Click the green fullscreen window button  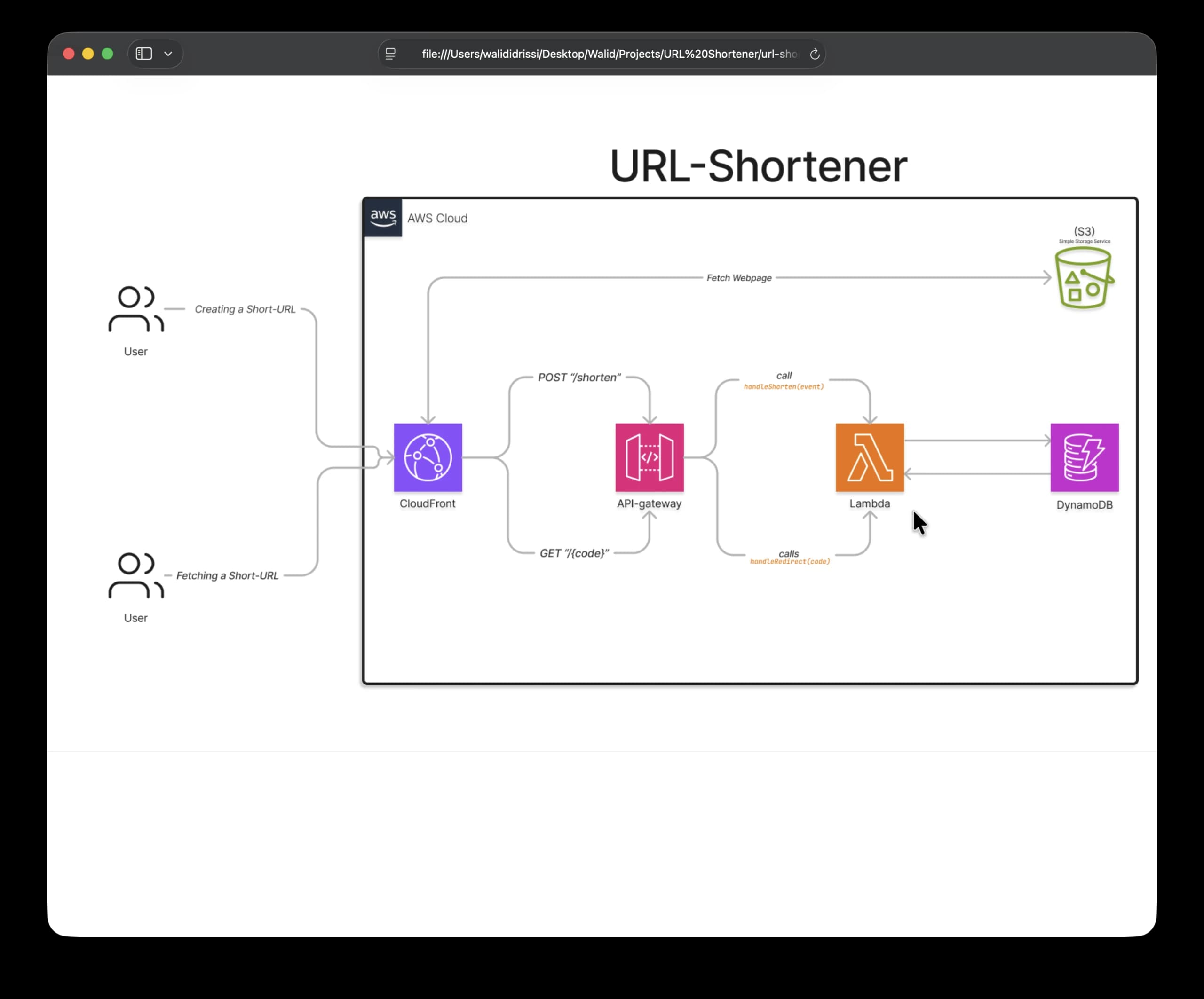(107, 54)
